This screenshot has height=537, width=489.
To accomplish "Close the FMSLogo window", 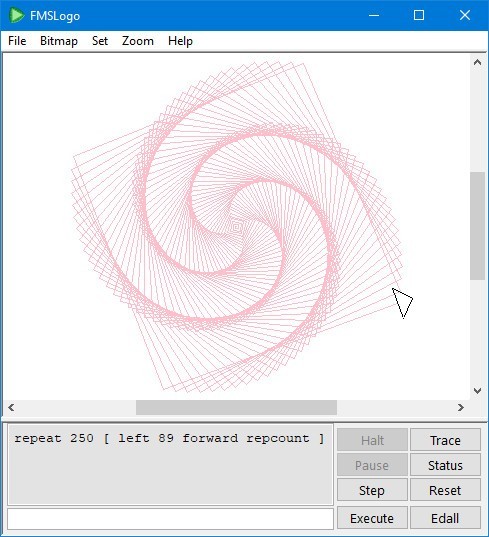I will (x=465, y=15).
